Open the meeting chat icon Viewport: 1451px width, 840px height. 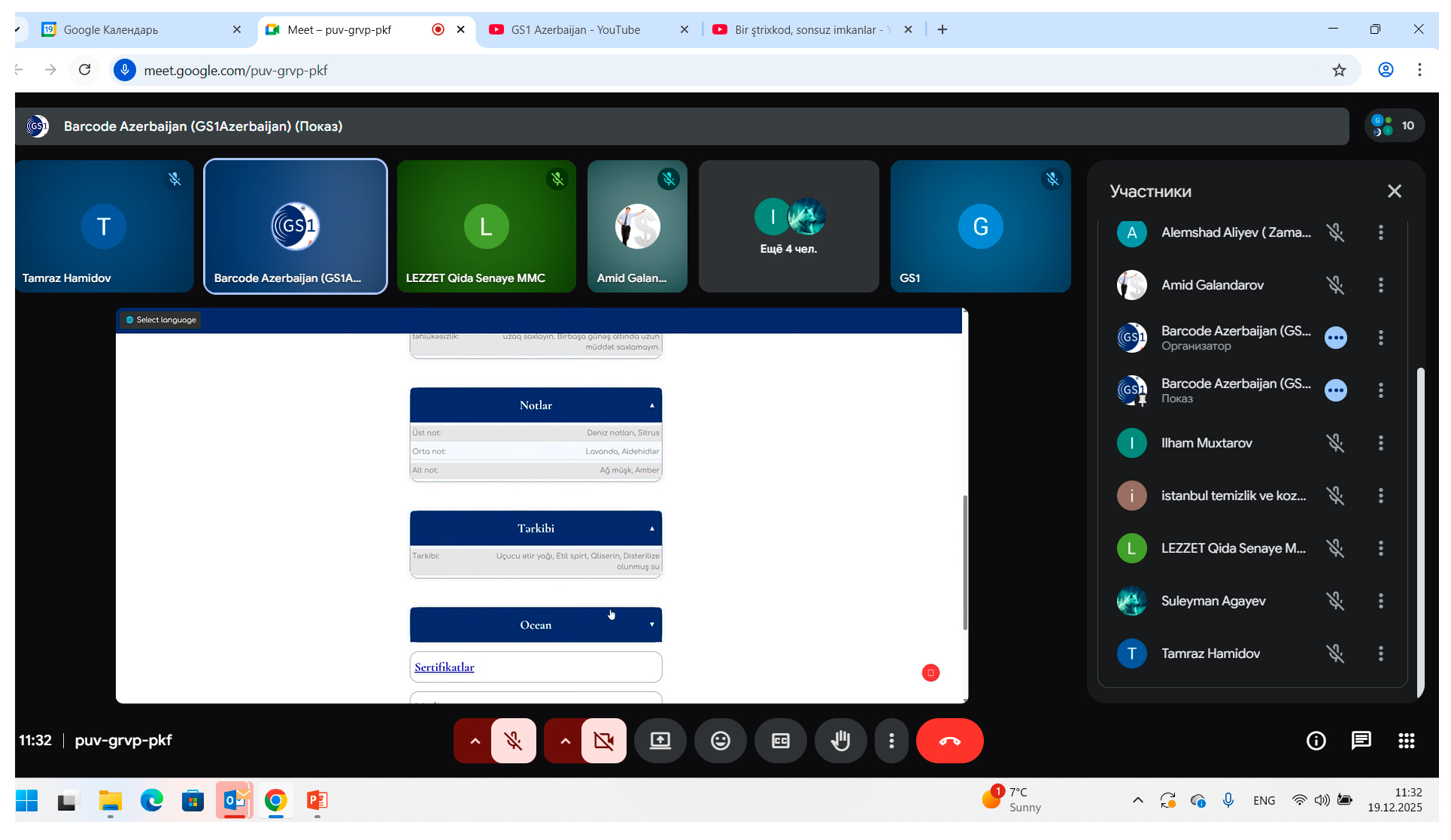tap(1361, 741)
